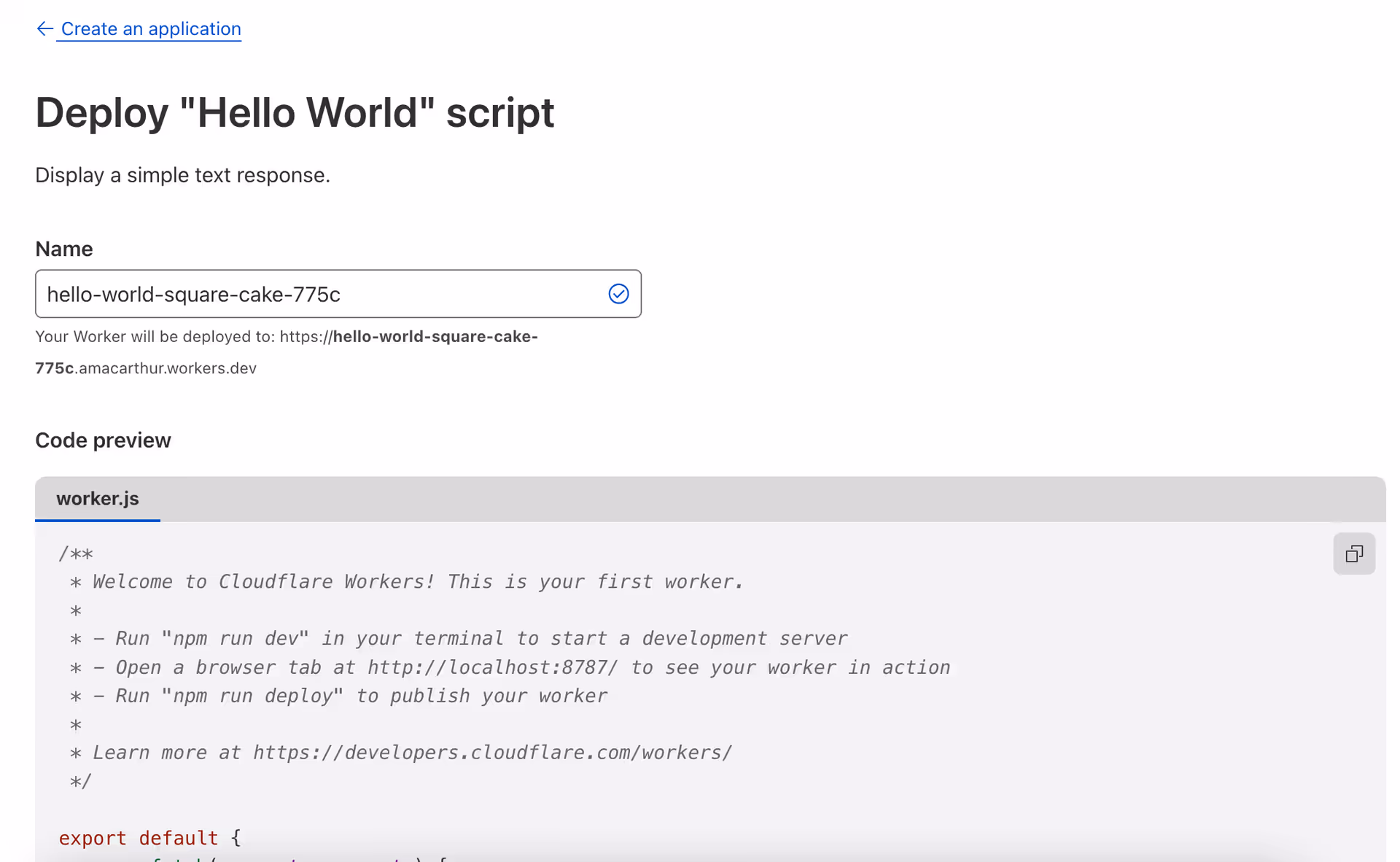The width and height of the screenshot is (1400, 862).
Task: Click the 'Learn more at' developers URL line
Action: (x=400, y=753)
